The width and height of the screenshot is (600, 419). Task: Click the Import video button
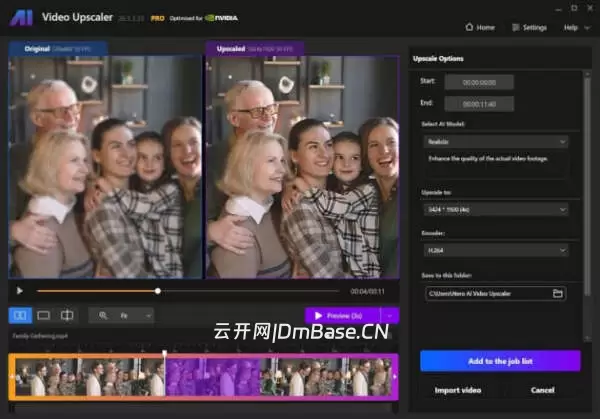click(458, 390)
